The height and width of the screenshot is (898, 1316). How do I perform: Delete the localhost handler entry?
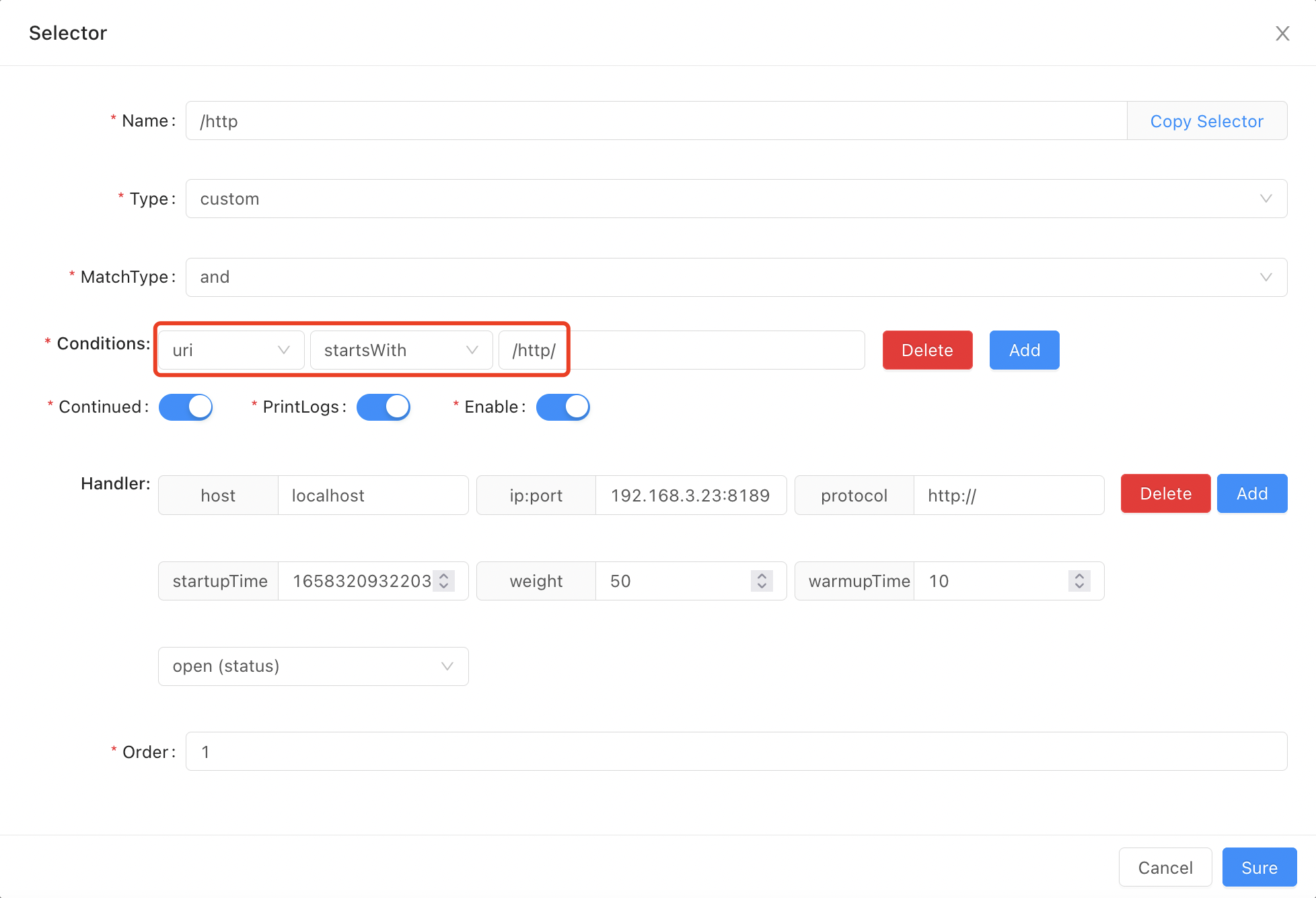pyautogui.click(x=1165, y=493)
